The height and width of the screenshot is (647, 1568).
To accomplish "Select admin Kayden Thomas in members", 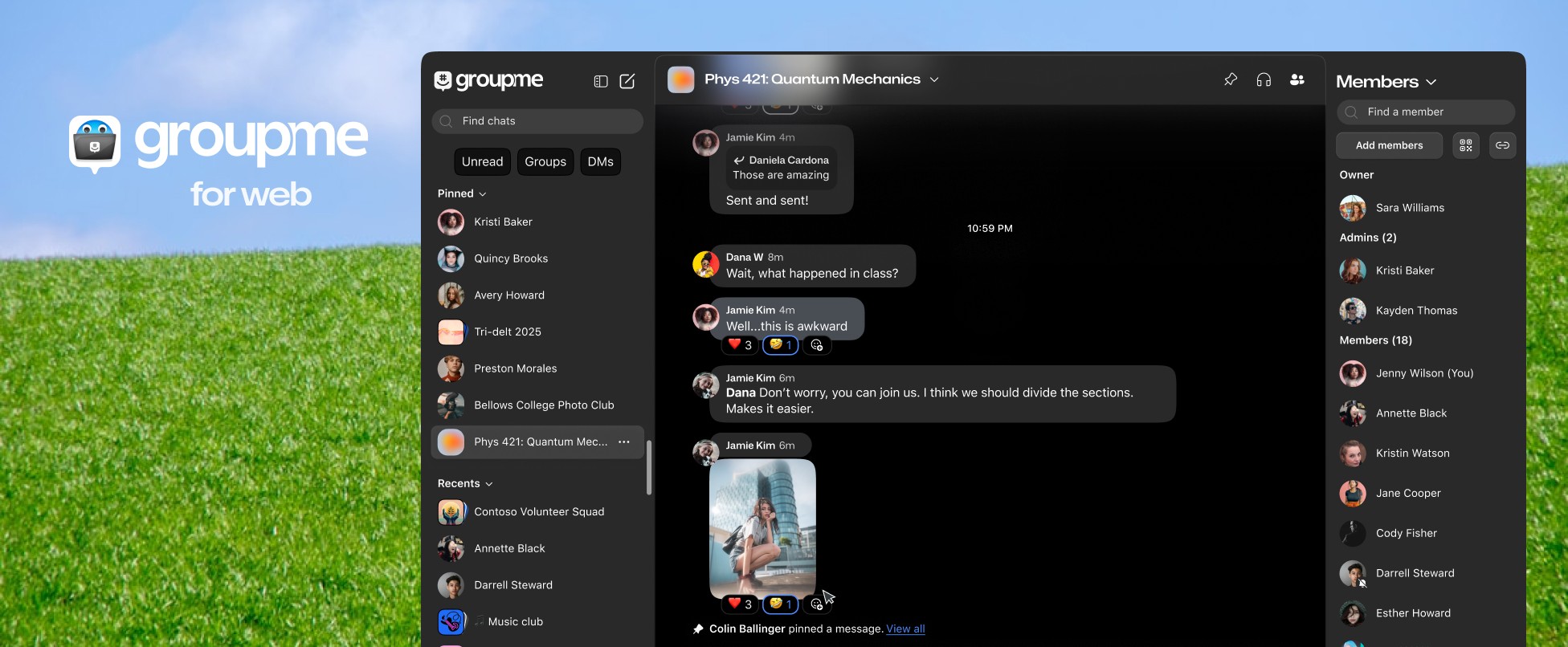I will pyautogui.click(x=1426, y=311).
